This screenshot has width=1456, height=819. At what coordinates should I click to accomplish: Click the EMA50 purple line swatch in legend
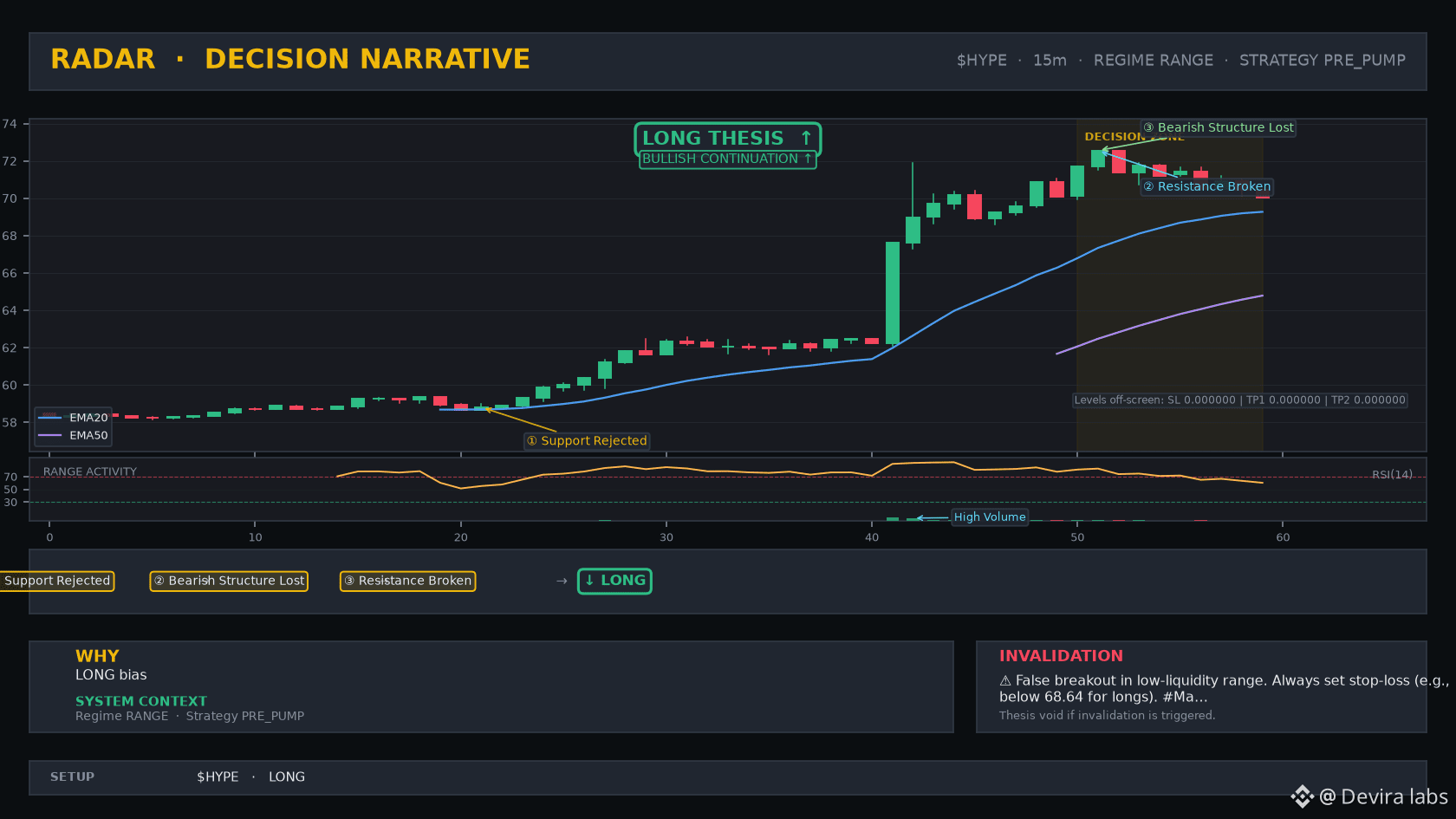[50, 436]
